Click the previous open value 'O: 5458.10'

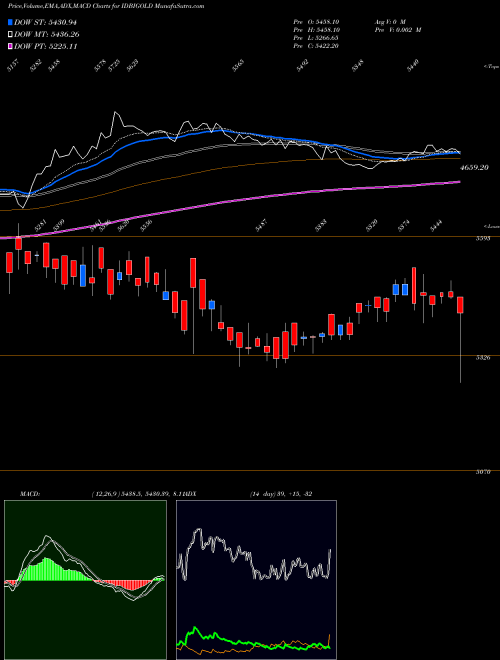(x=324, y=22)
